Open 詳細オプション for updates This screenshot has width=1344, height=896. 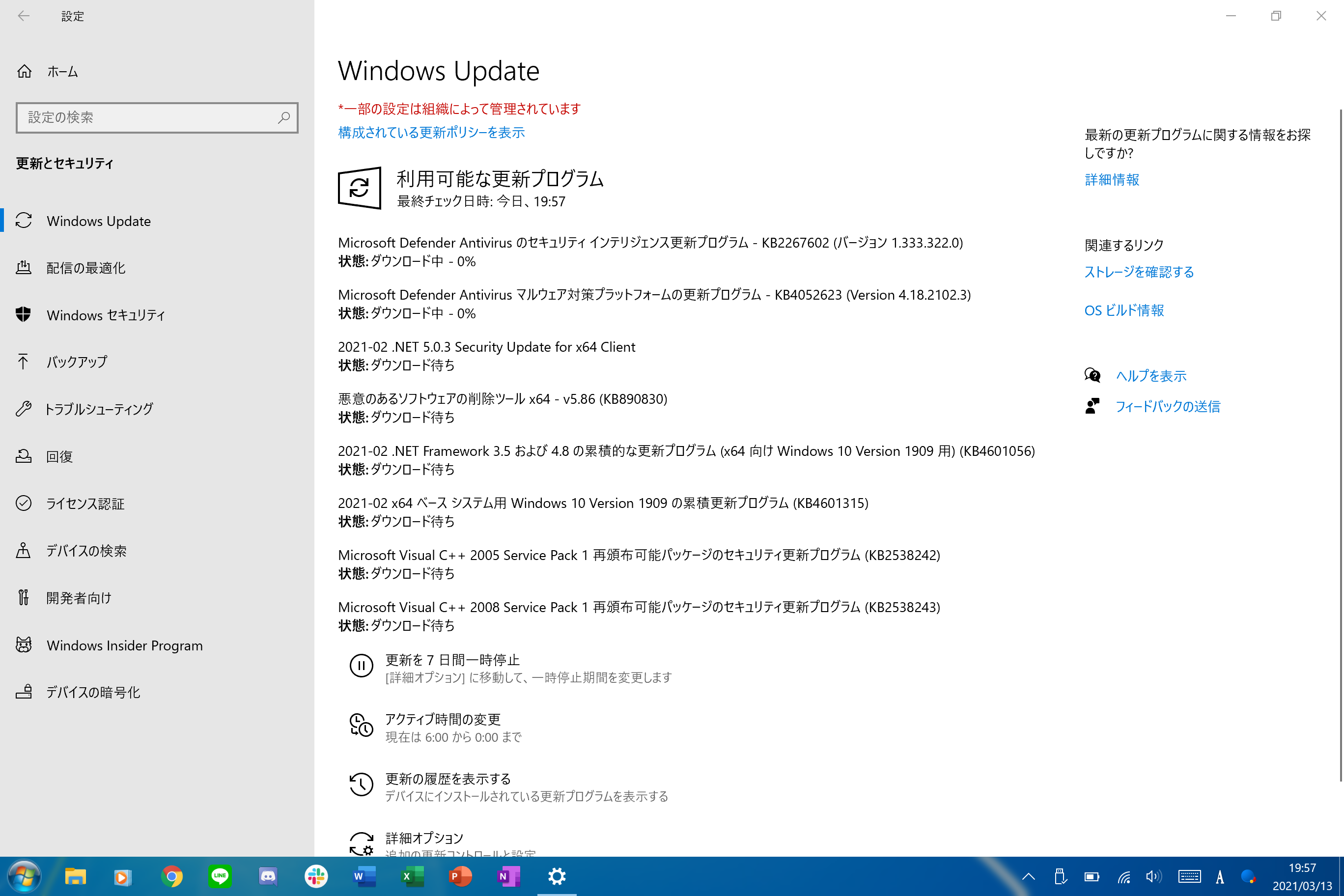pyautogui.click(x=424, y=838)
